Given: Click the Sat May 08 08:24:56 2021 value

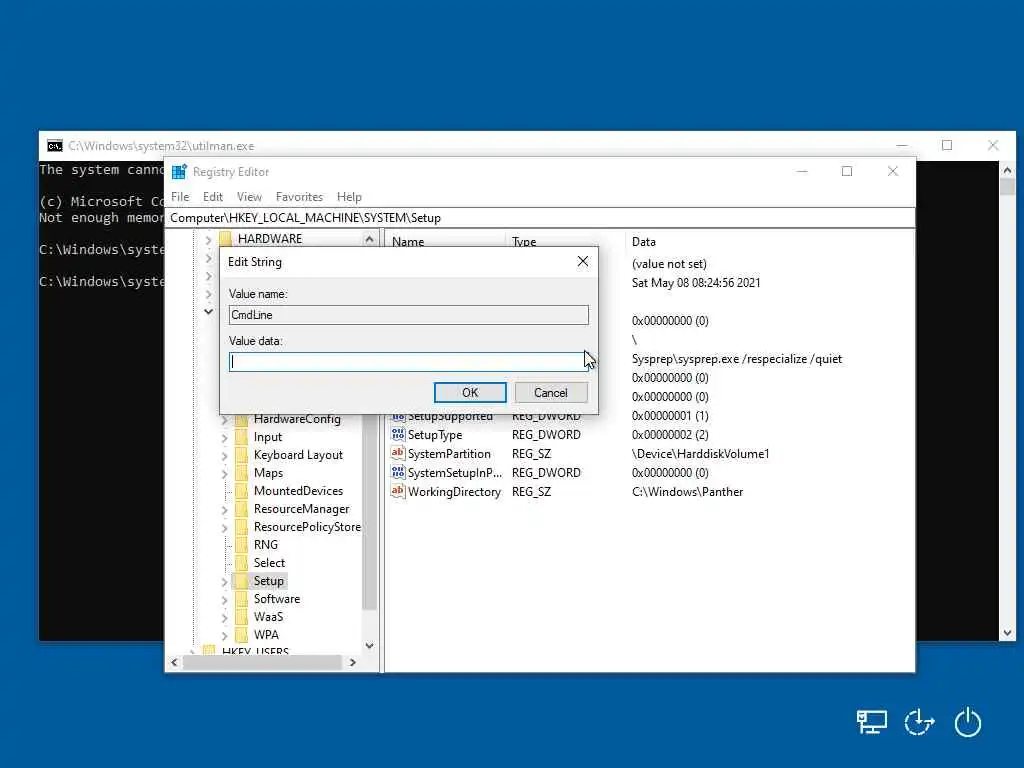Looking at the screenshot, I should click(x=696, y=282).
